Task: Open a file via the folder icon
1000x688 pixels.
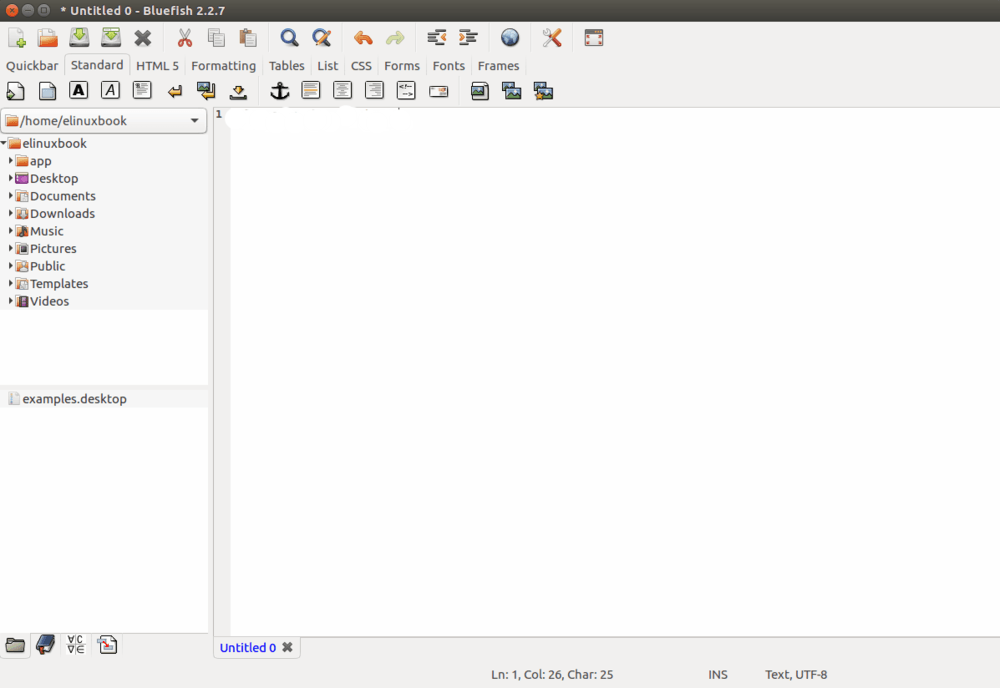Action: [47, 38]
